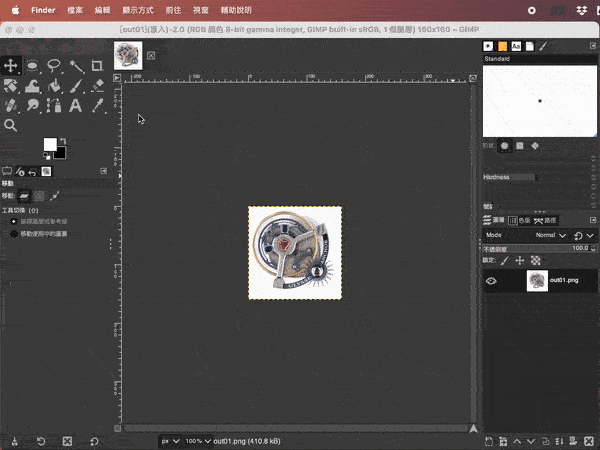Image resolution: width=600 pixels, height=450 pixels.
Task: Switch to the Paths tab
Action: click(545, 220)
